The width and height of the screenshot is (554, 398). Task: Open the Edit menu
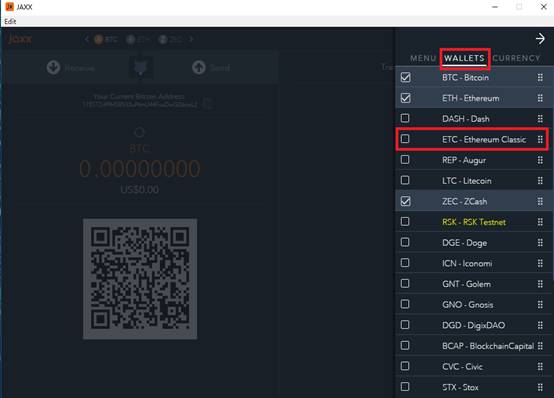[10, 22]
